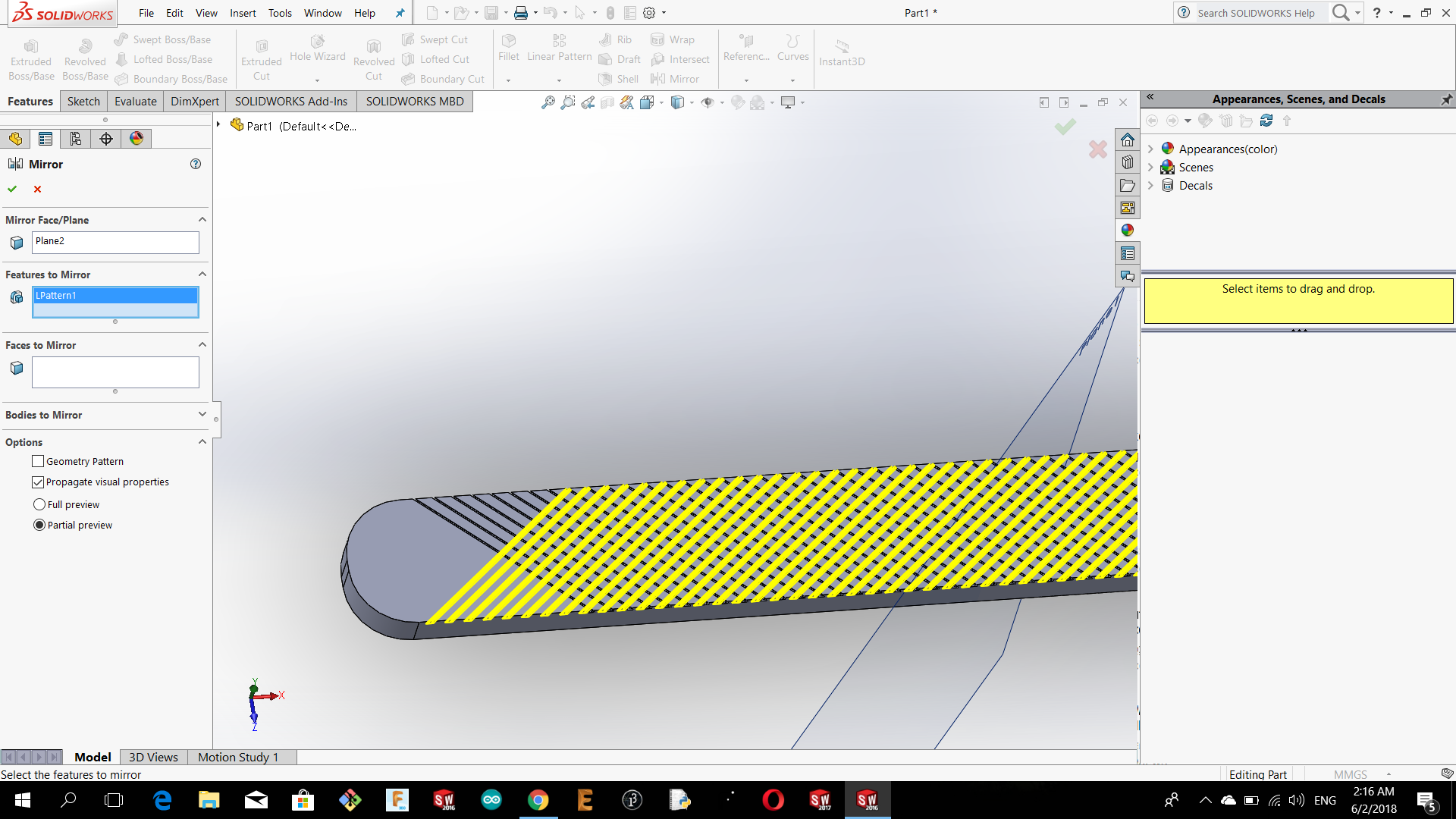Open the Options gear icon
The height and width of the screenshot is (819, 1456).
coord(649,13)
